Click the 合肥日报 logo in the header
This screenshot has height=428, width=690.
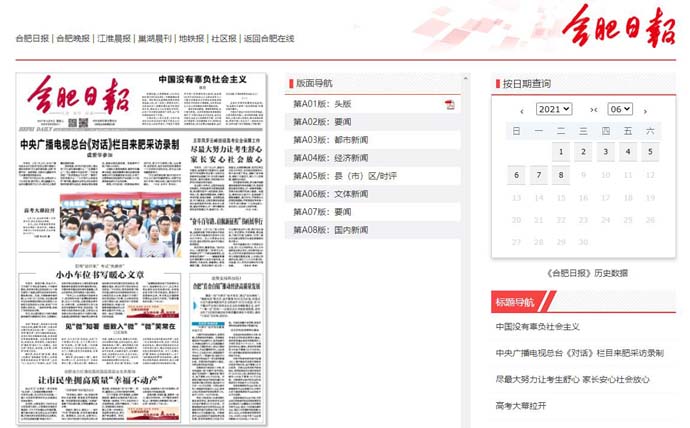pos(619,26)
